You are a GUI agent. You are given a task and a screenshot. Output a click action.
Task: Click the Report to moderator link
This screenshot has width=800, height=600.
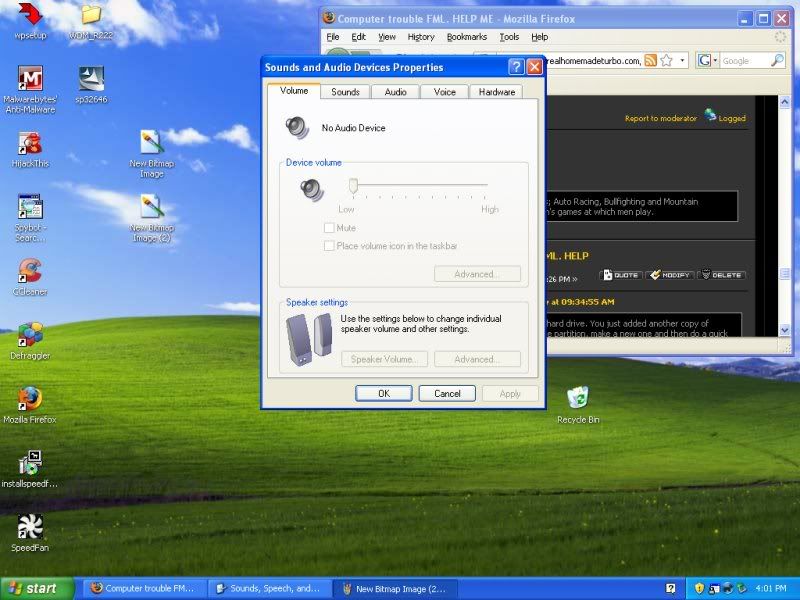[x=661, y=118]
